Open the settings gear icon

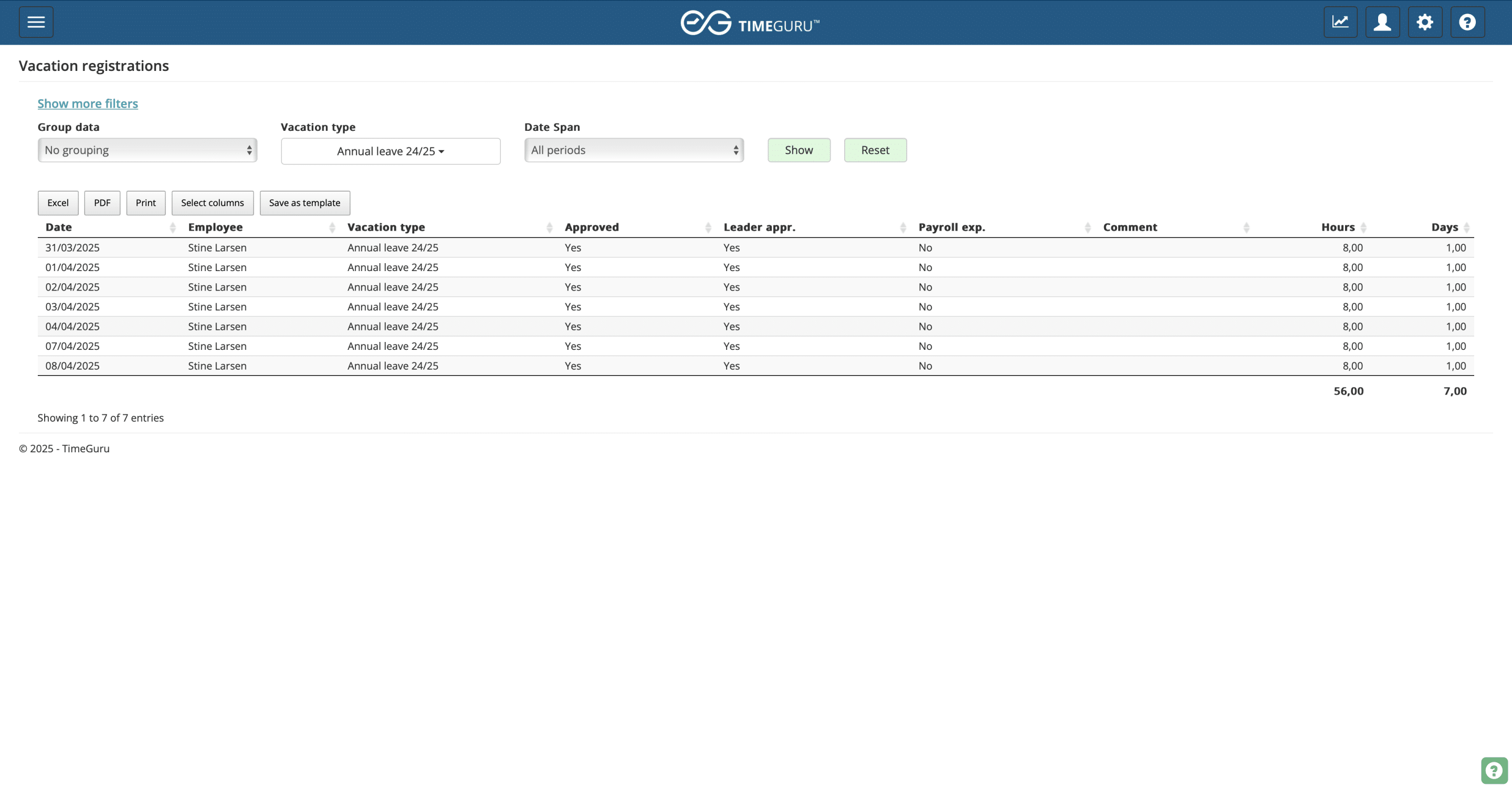click(x=1425, y=22)
